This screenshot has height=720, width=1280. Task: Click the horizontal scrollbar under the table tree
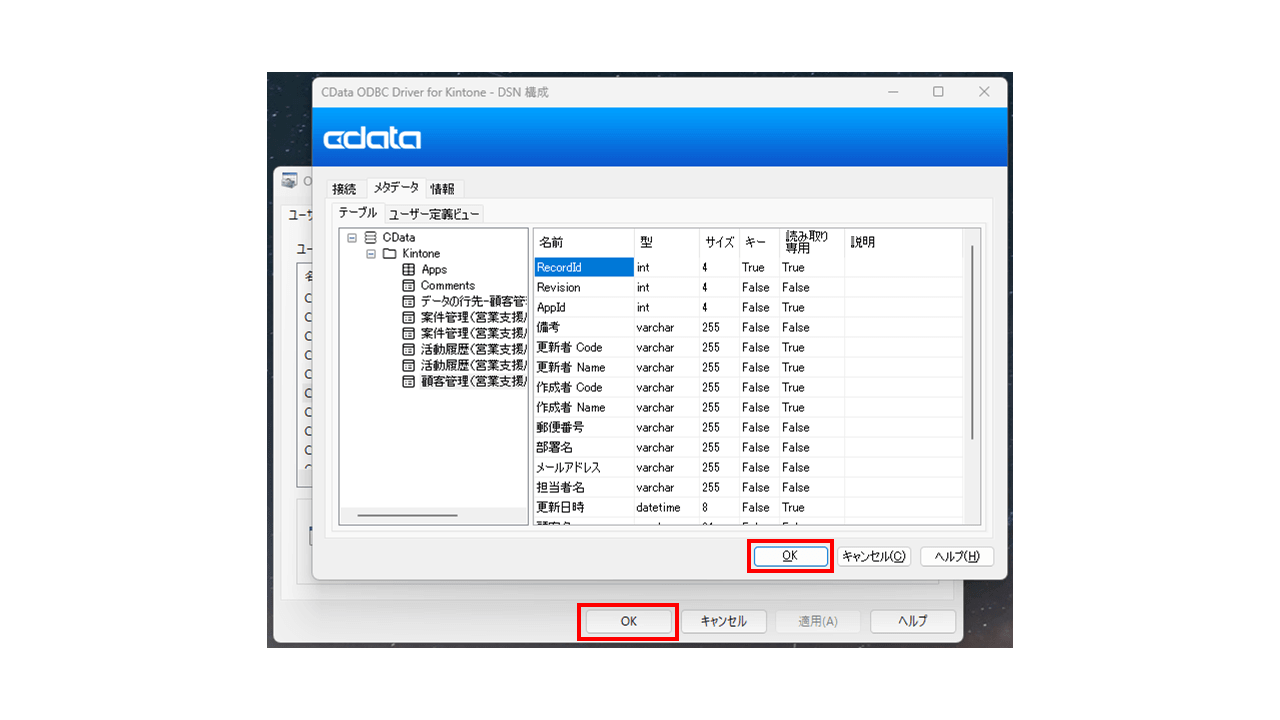point(407,516)
